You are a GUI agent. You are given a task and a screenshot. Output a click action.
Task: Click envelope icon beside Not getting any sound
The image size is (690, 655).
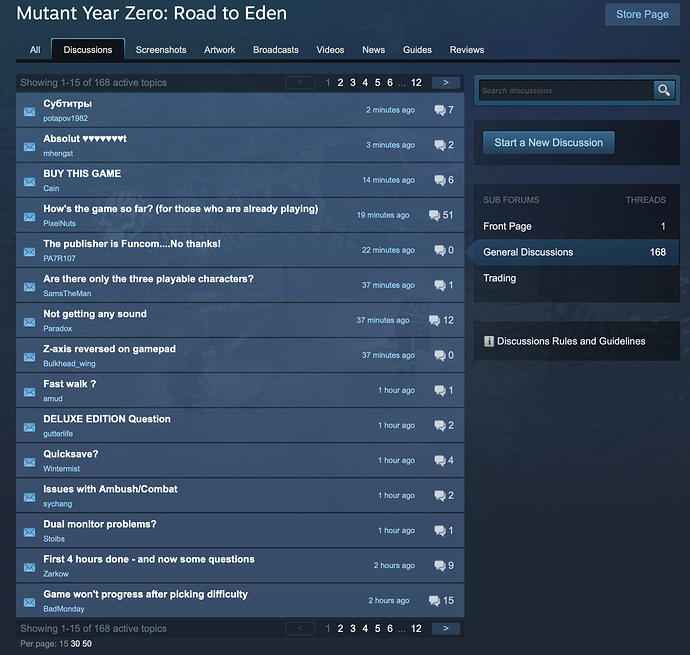click(x=29, y=322)
